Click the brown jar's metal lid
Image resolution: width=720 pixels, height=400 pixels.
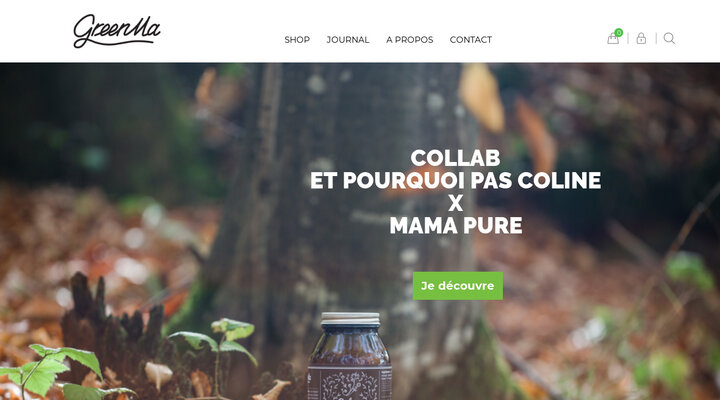point(350,319)
